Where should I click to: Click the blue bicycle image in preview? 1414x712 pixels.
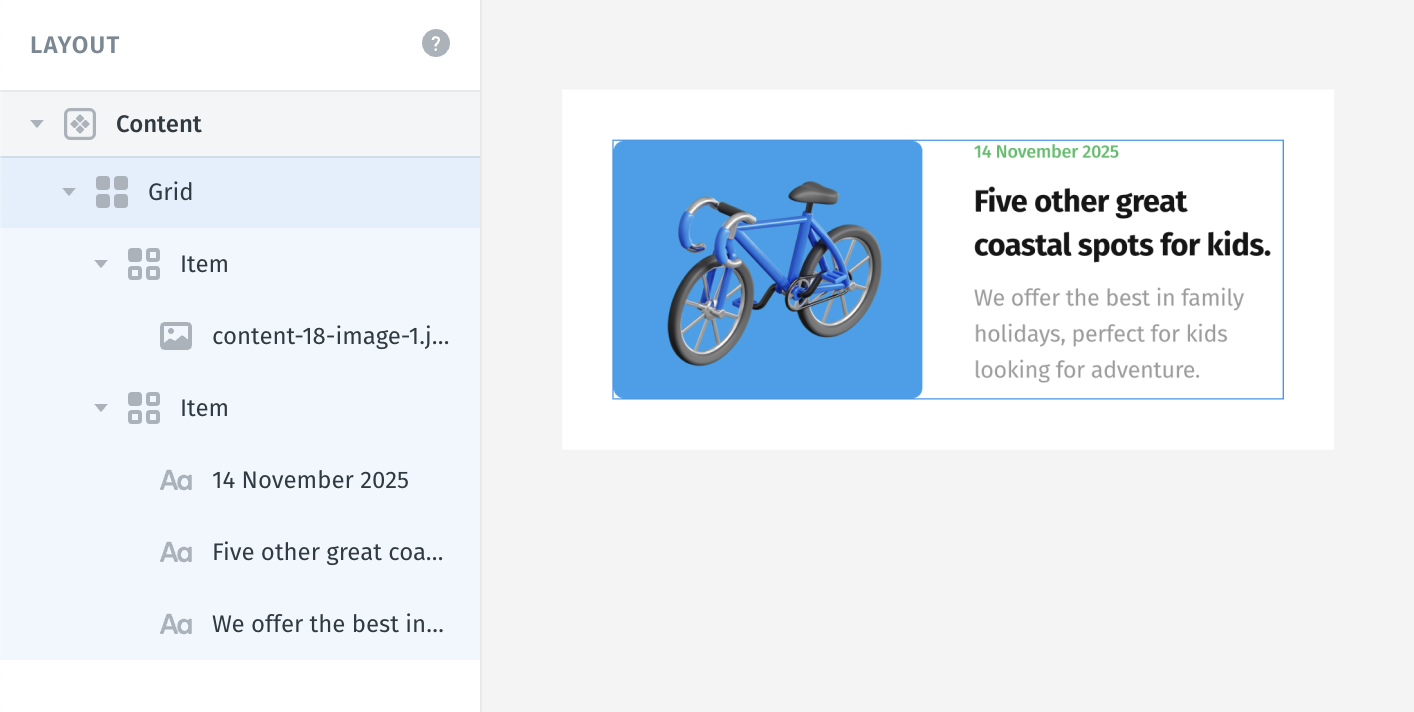(x=767, y=270)
